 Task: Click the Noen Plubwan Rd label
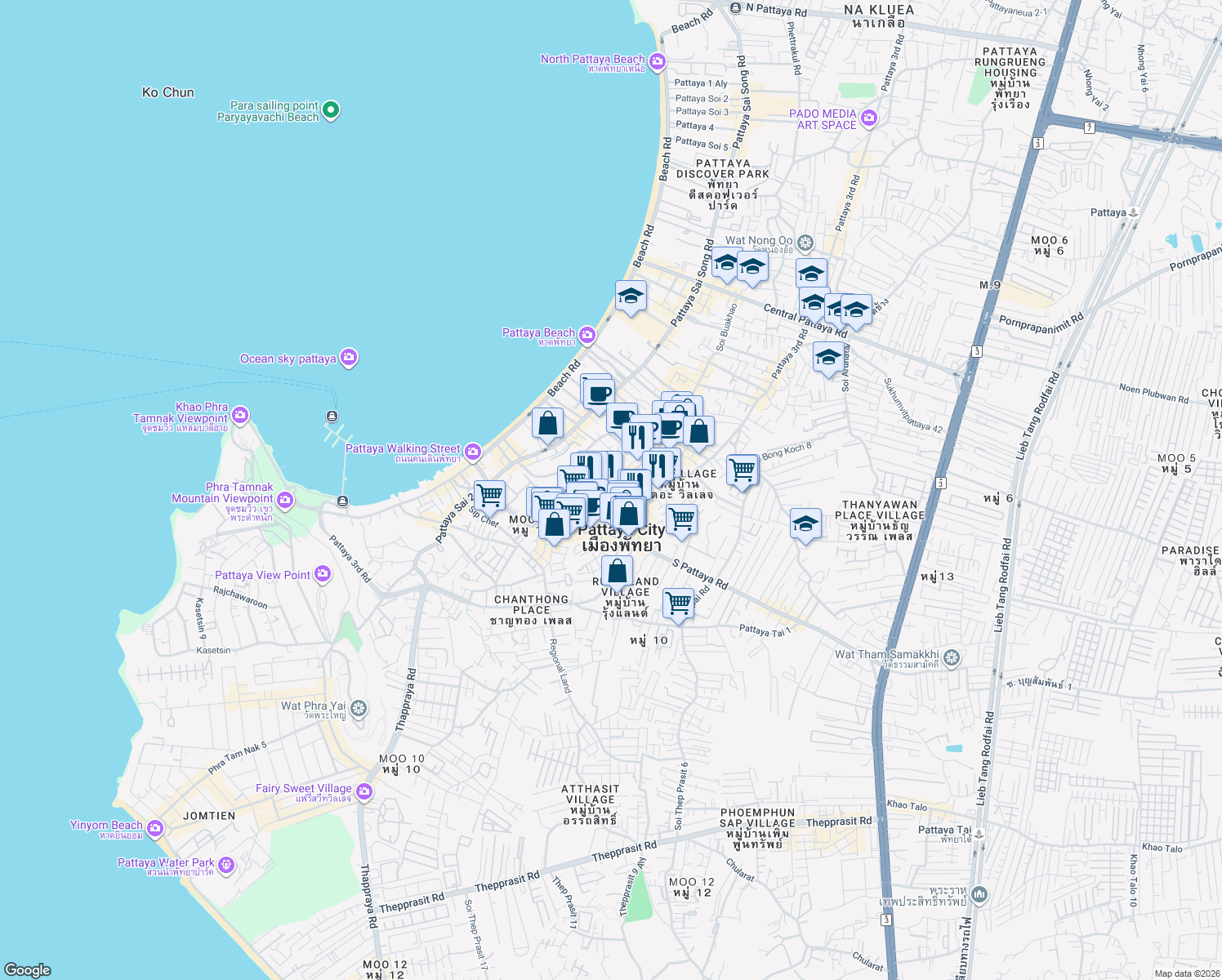(1153, 394)
